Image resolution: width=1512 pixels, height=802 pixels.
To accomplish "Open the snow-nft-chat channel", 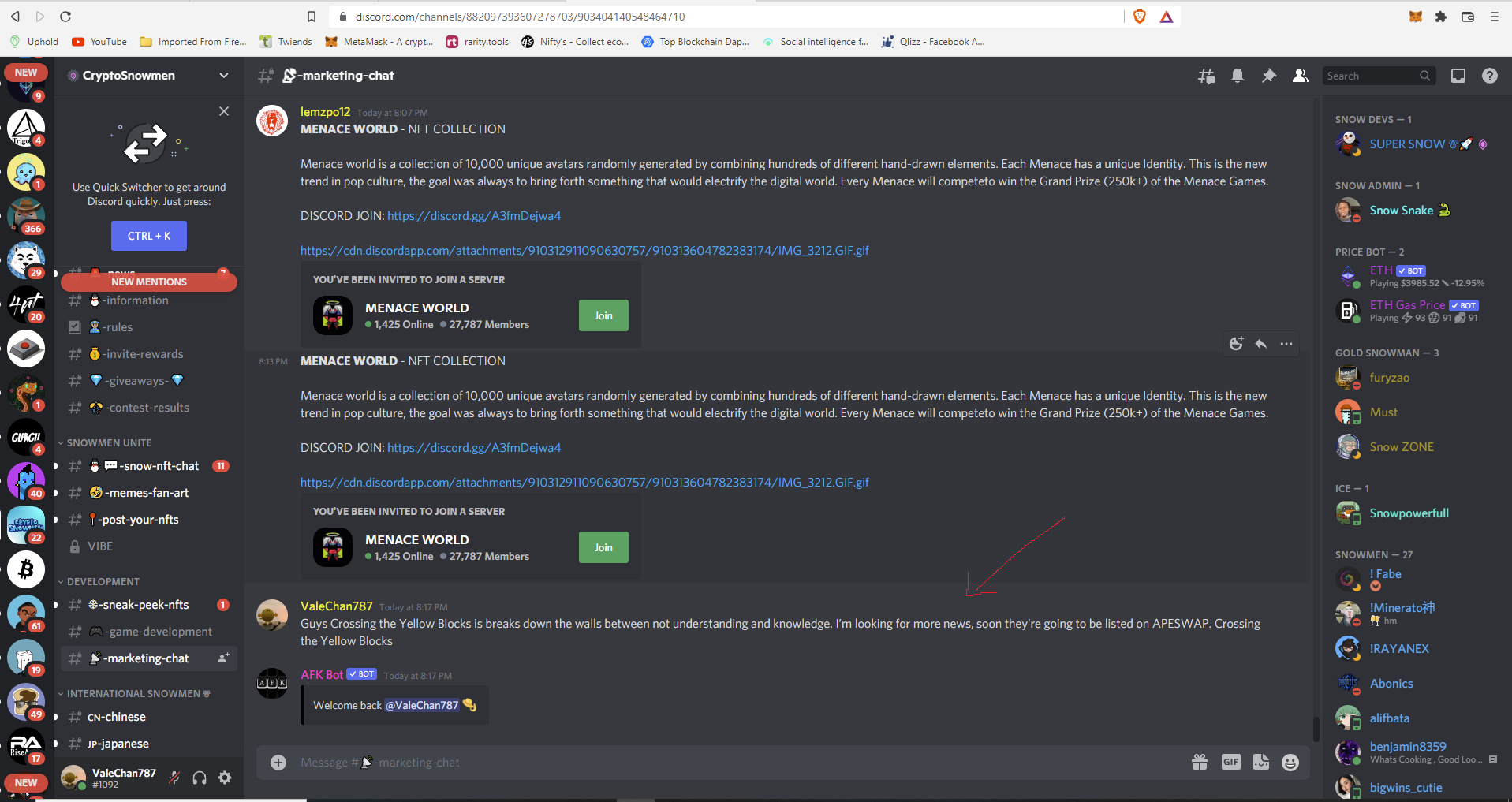I will click(x=149, y=466).
